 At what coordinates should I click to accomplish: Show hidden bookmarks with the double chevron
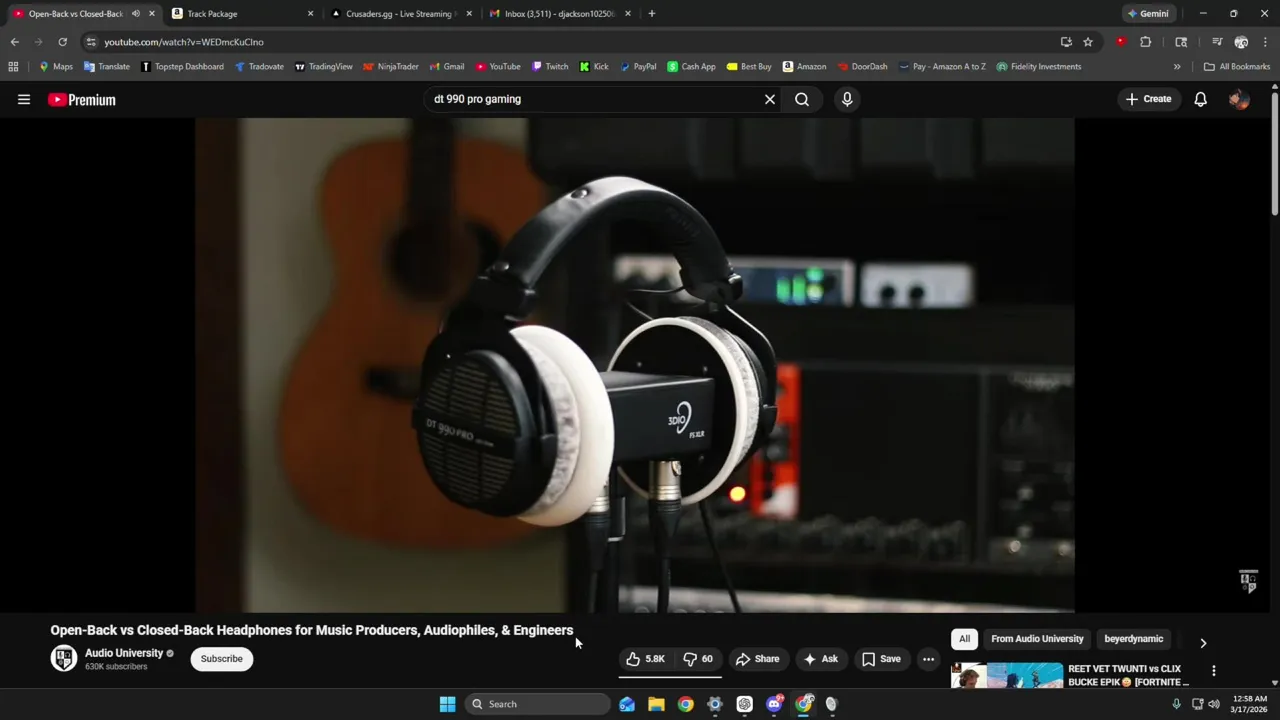1177,67
